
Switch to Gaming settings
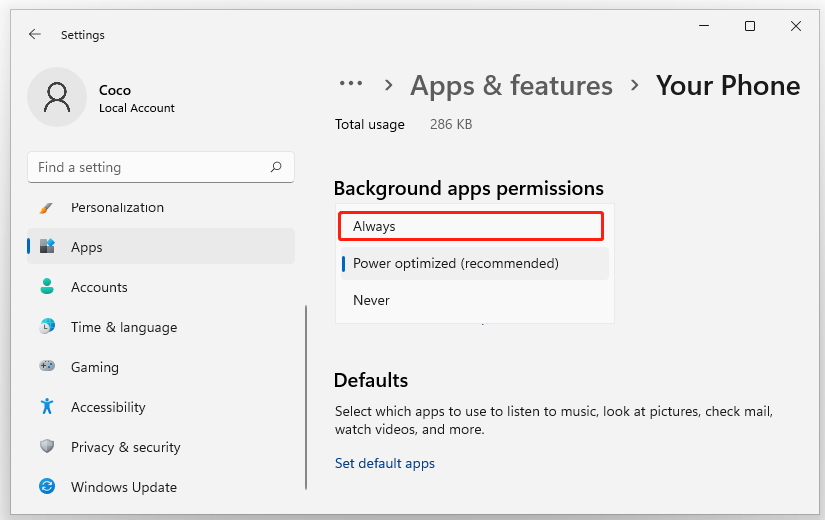[160, 367]
